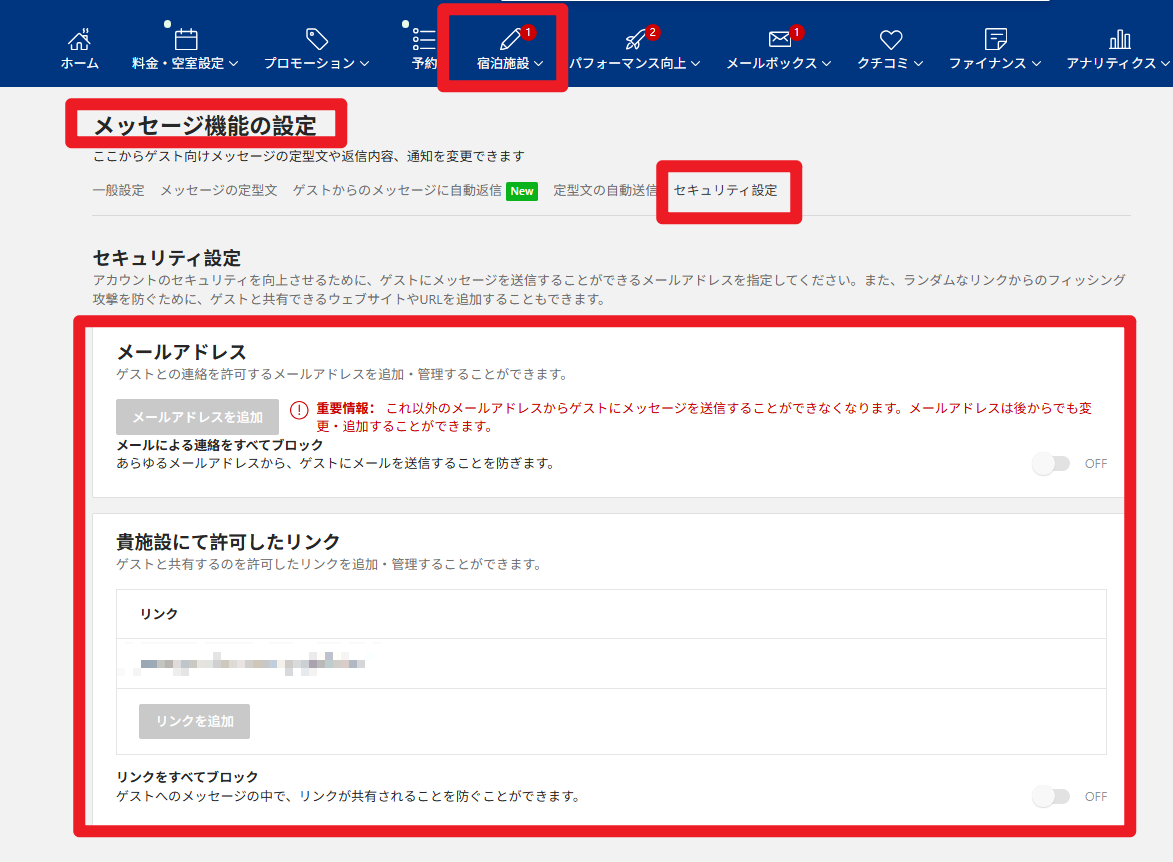Click the list icon for 予約
Viewport: 1173px width, 862px height.
click(424, 39)
